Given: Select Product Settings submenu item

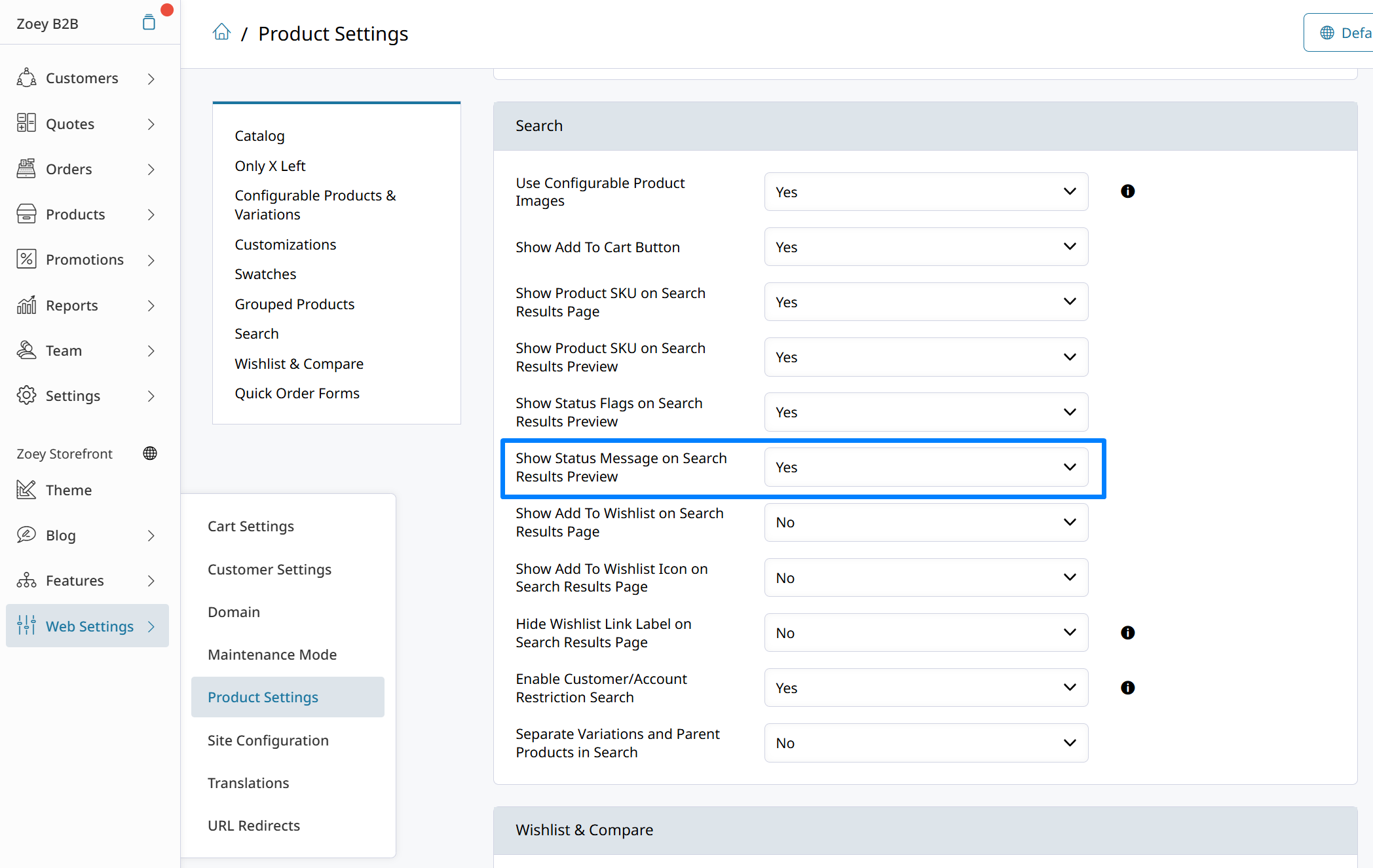Looking at the screenshot, I should click(288, 697).
